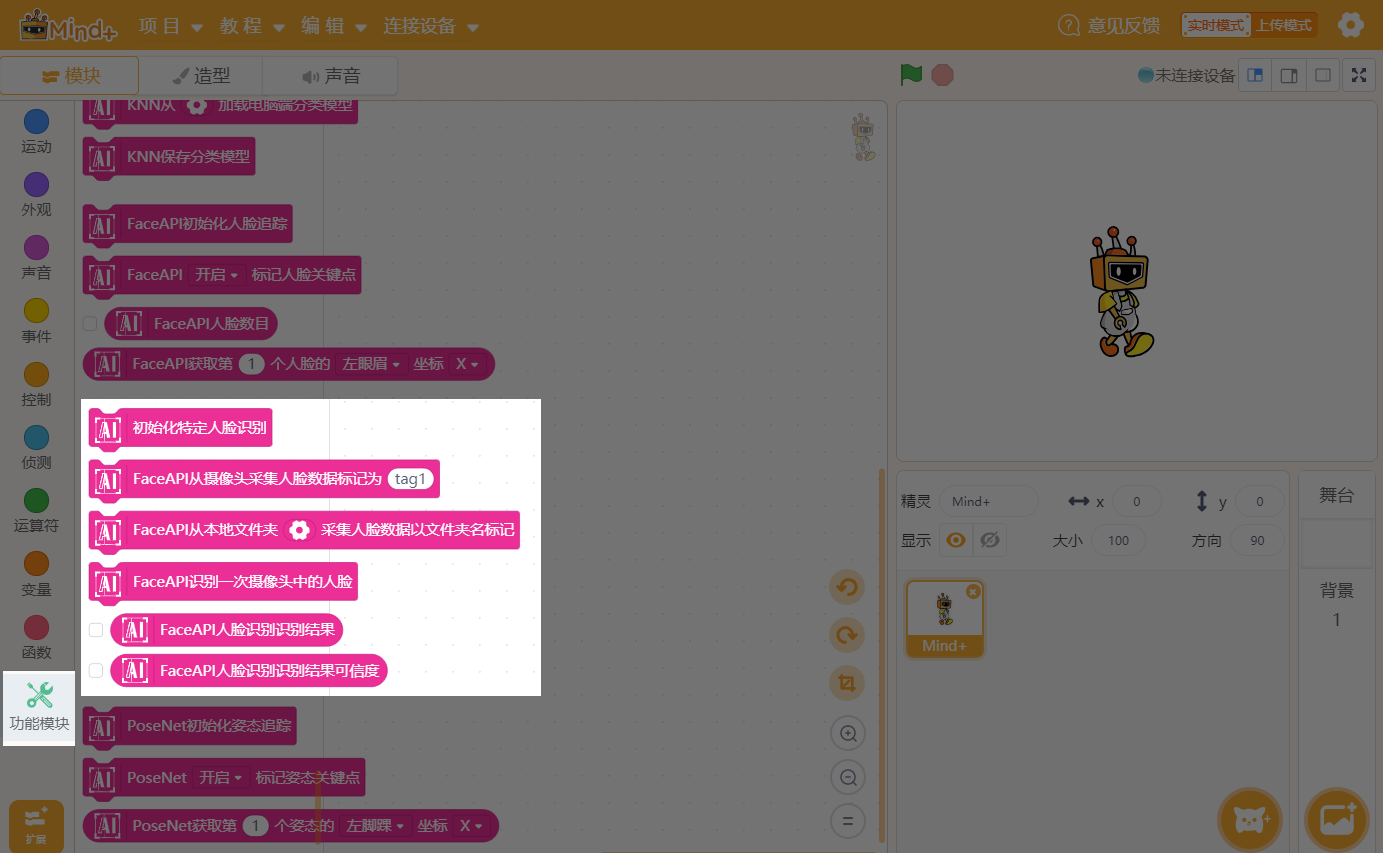
Task: Show the sprite with eye icon
Action: coord(956,541)
